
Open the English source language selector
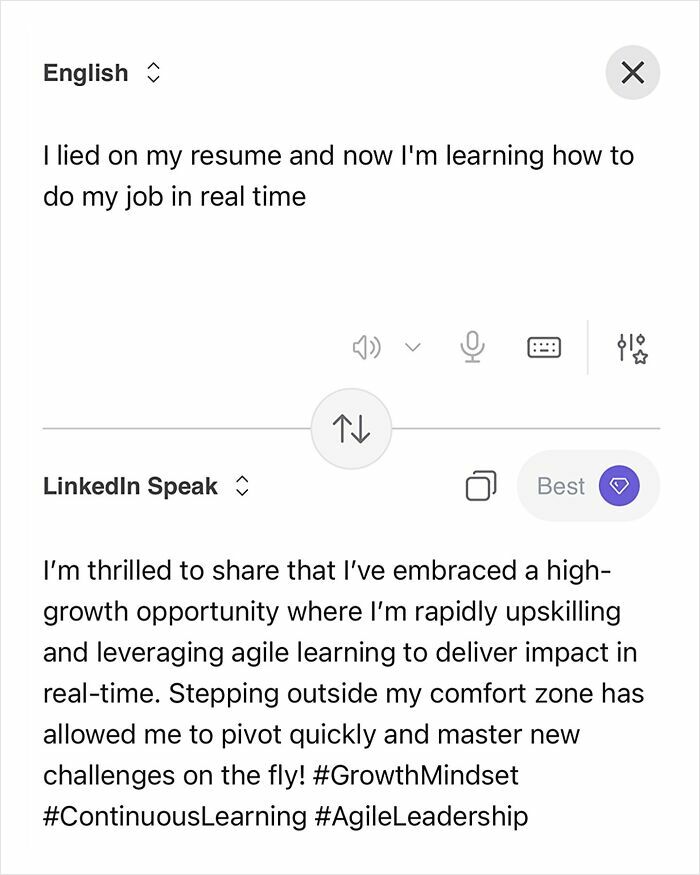[155, 72]
